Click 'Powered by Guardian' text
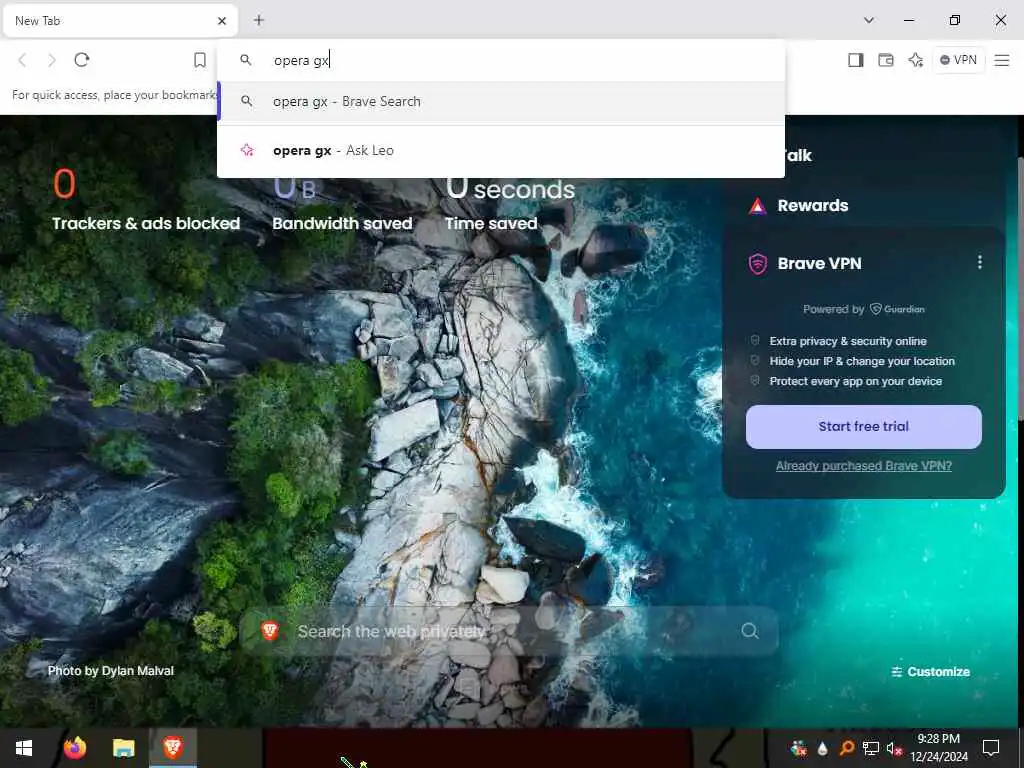 pyautogui.click(x=863, y=309)
